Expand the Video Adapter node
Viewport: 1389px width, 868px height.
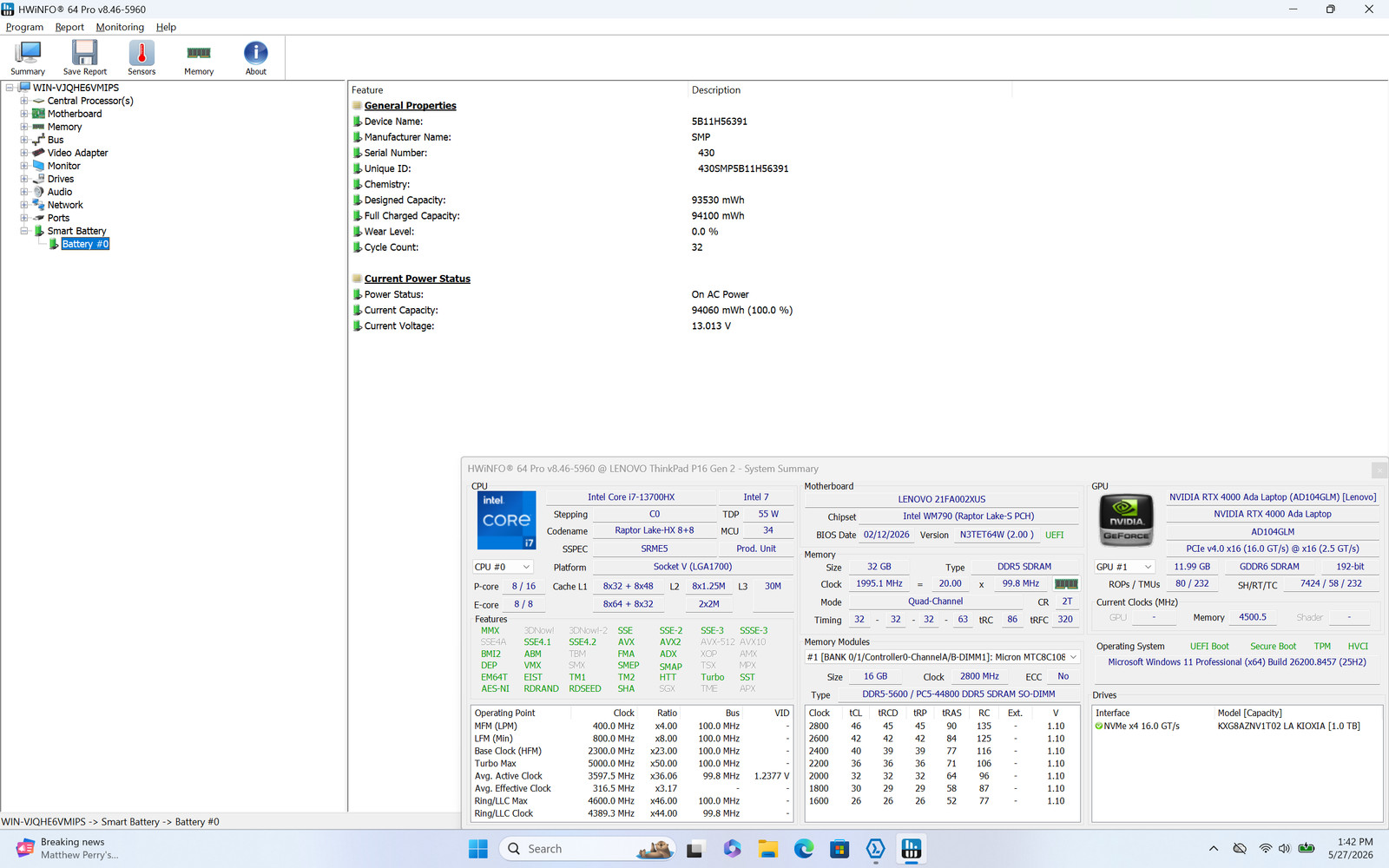[24, 153]
